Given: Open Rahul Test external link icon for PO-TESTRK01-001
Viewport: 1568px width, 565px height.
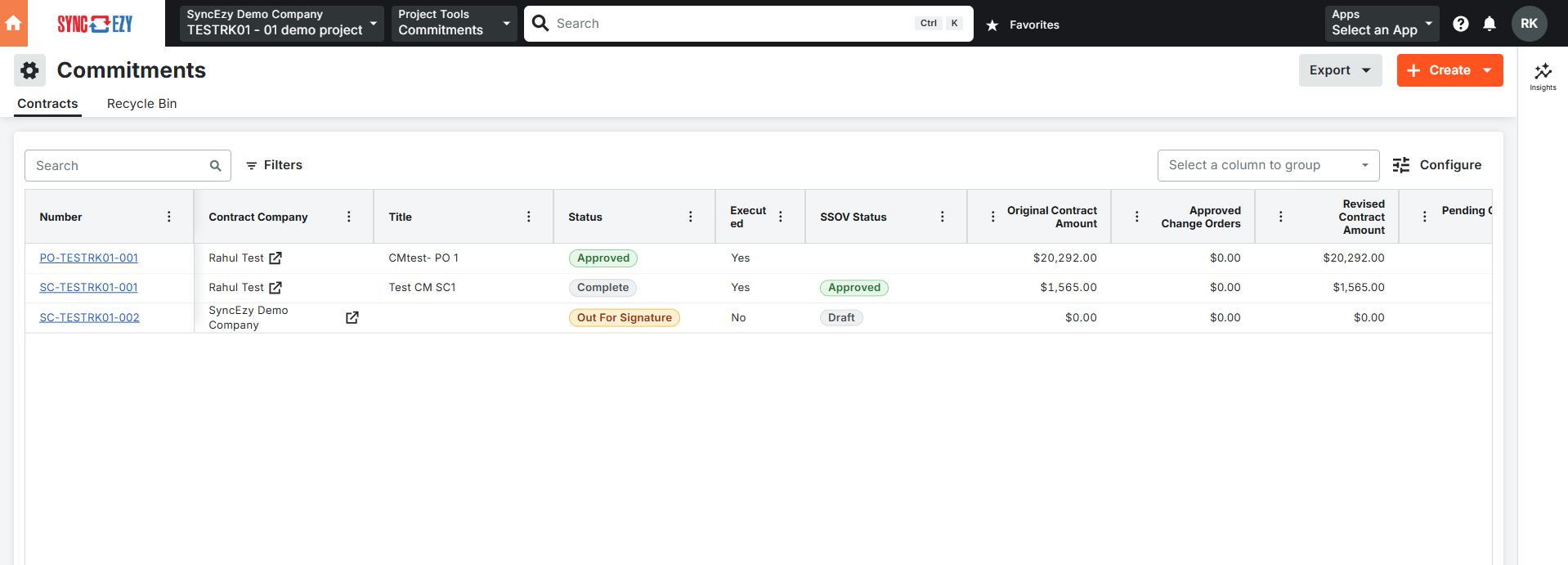Looking at the screenshot, I should point(276,258).
